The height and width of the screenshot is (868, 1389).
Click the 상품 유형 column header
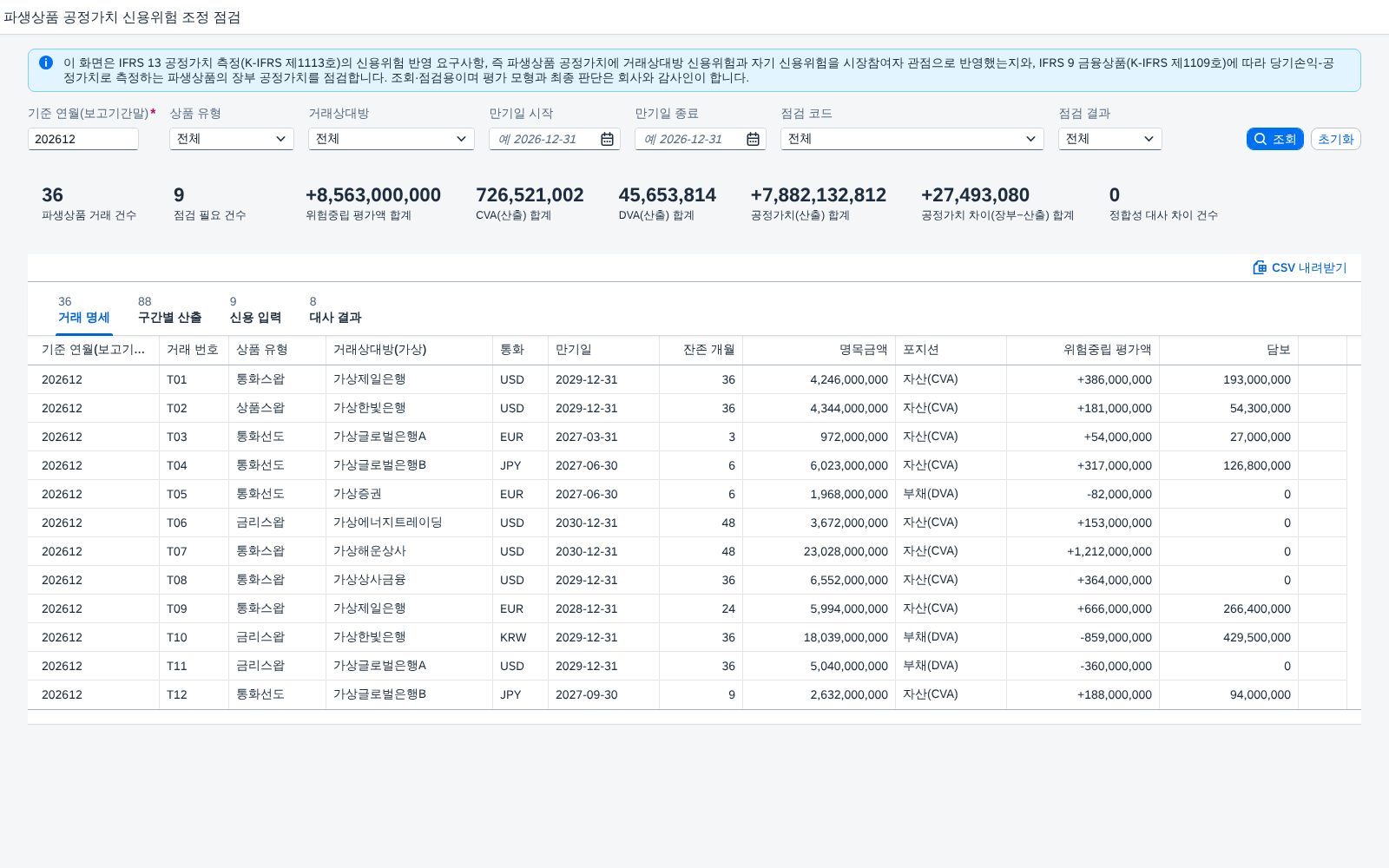click(x=277, y=350)
